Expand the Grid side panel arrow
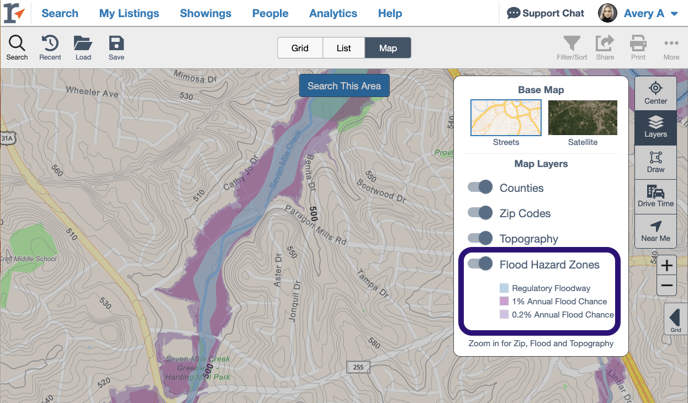This screenshot has width=688, height=403. pos(675,319)
